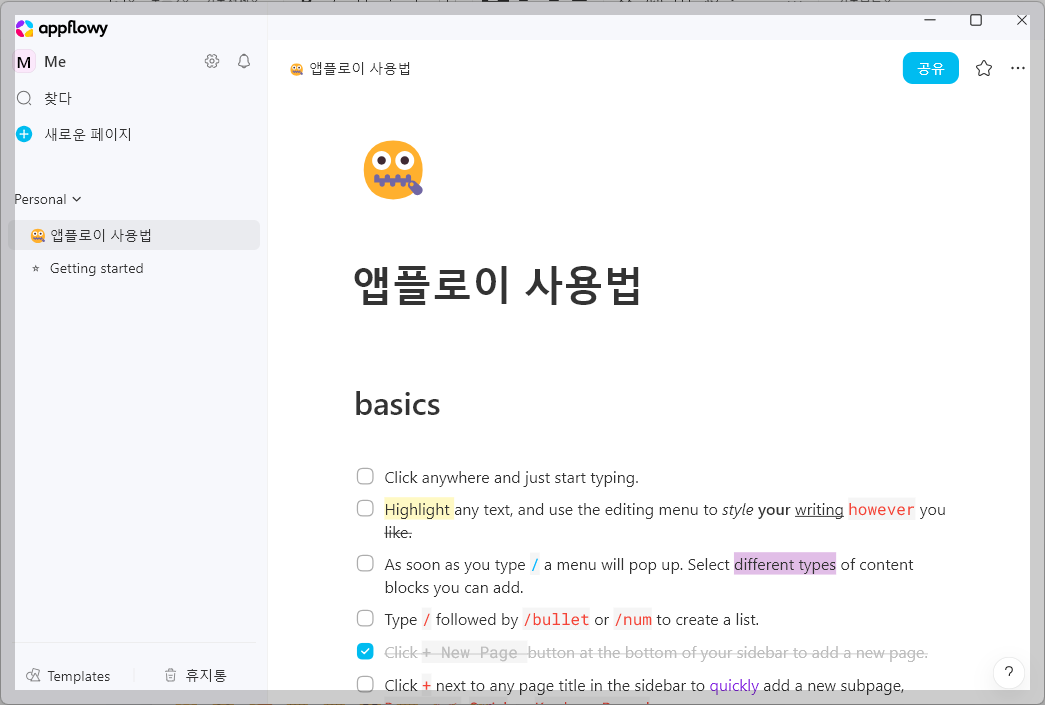Screen dimensions: 1045x705
Task: Click the italic word 'style'
Action: (738, 510)
